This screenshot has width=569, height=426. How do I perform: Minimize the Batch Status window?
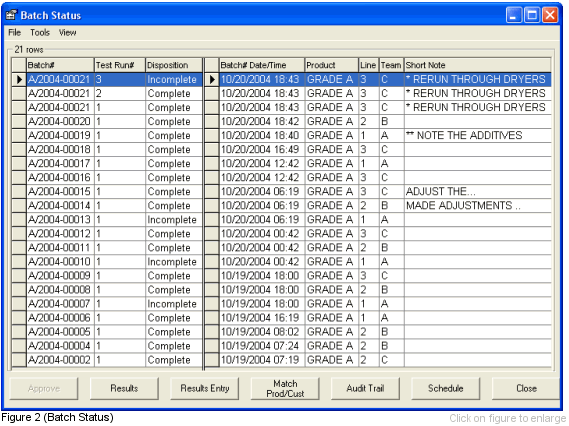[x=514, y=15]
